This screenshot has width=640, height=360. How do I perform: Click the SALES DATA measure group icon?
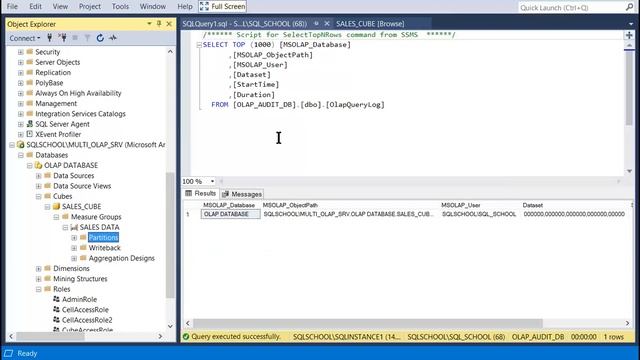point(74,227)
